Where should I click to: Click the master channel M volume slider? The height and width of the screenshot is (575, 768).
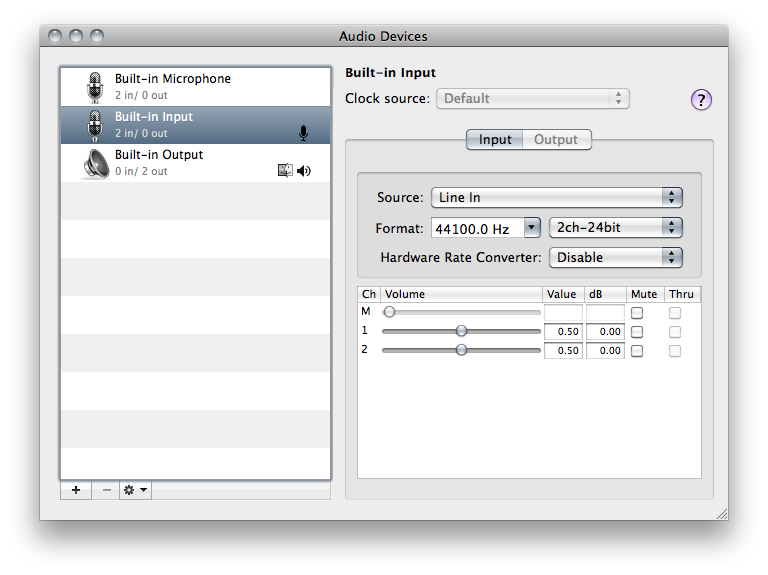point(461,312)
